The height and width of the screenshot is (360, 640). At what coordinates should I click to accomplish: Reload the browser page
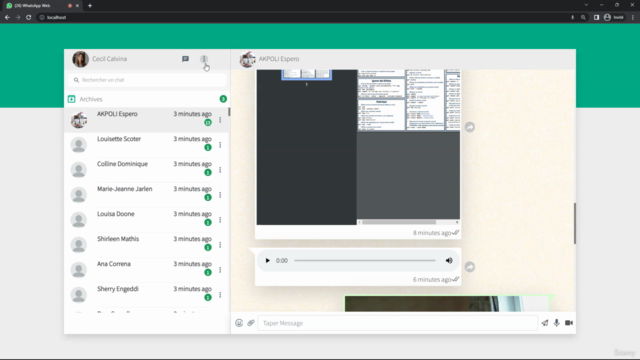pyautogui.click(x=29, y=17)
